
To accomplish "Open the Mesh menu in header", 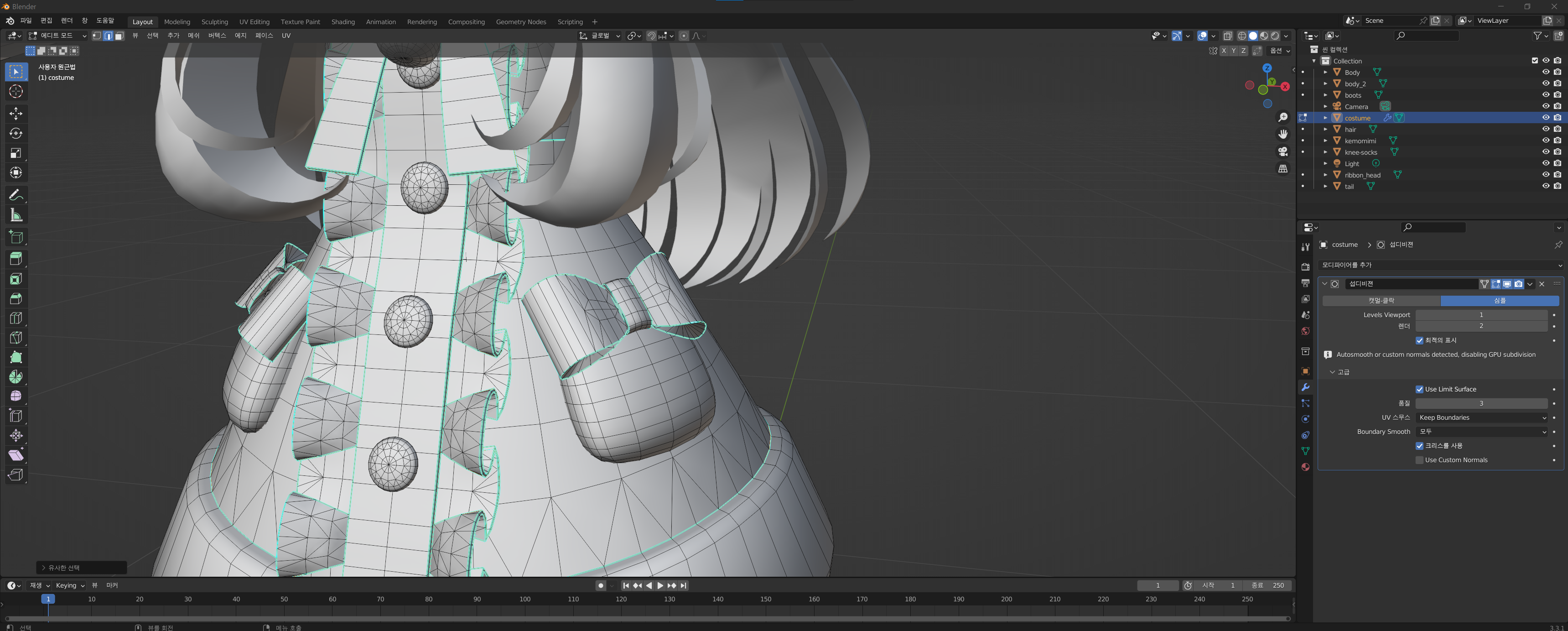I will click(193, 36).
